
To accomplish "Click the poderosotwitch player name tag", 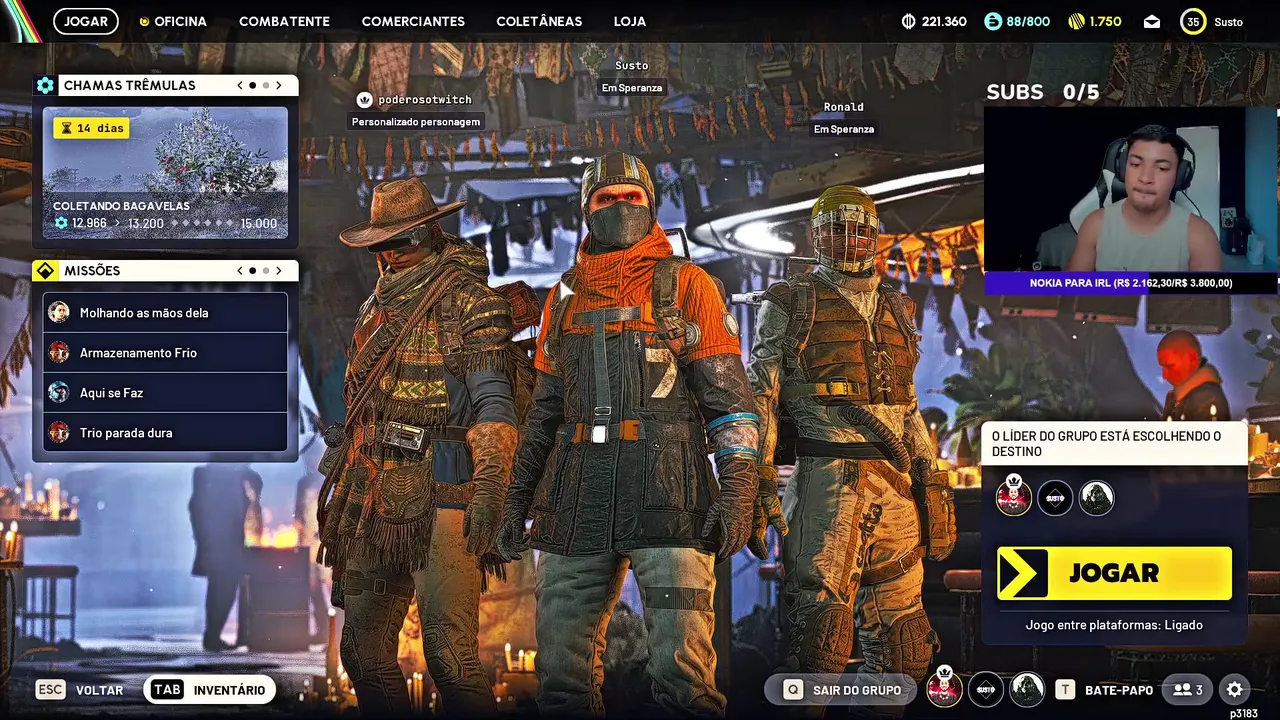I will [x=425, y=100].
